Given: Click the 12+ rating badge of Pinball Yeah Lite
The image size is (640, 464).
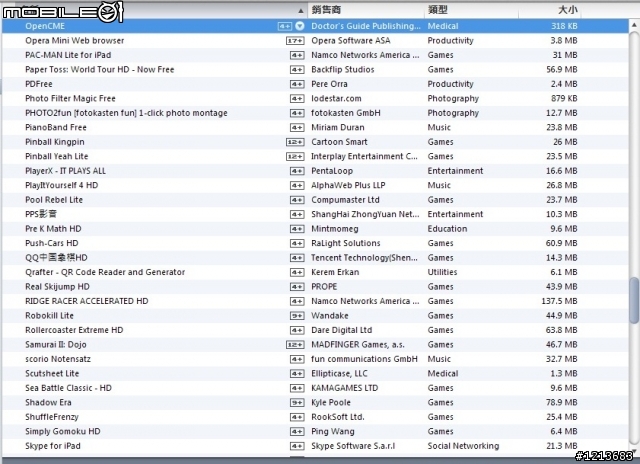Looking at the screenshot, I should coord(295,157).
